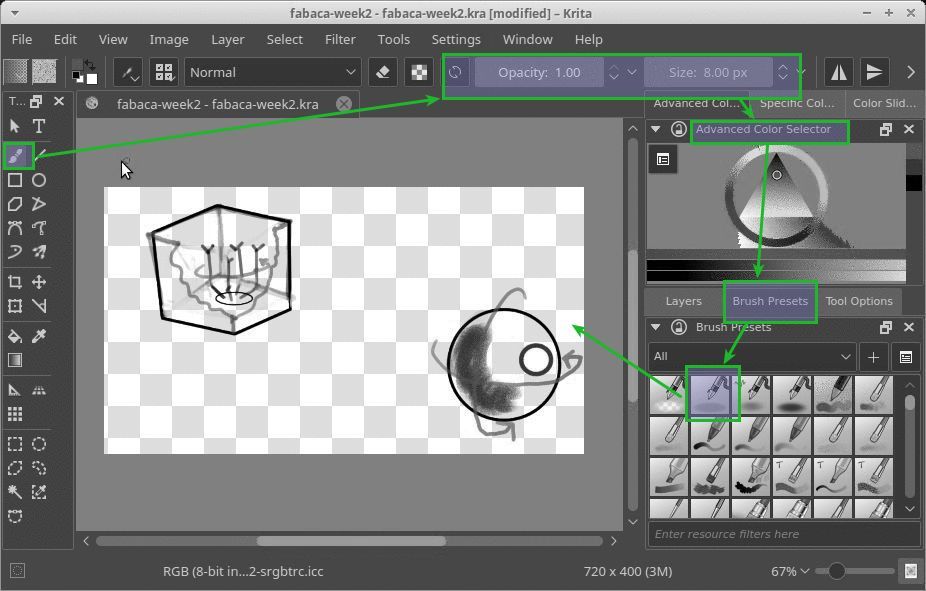Select the Multibrush tool
Screen dimensions: 926x591
point(39,252)
